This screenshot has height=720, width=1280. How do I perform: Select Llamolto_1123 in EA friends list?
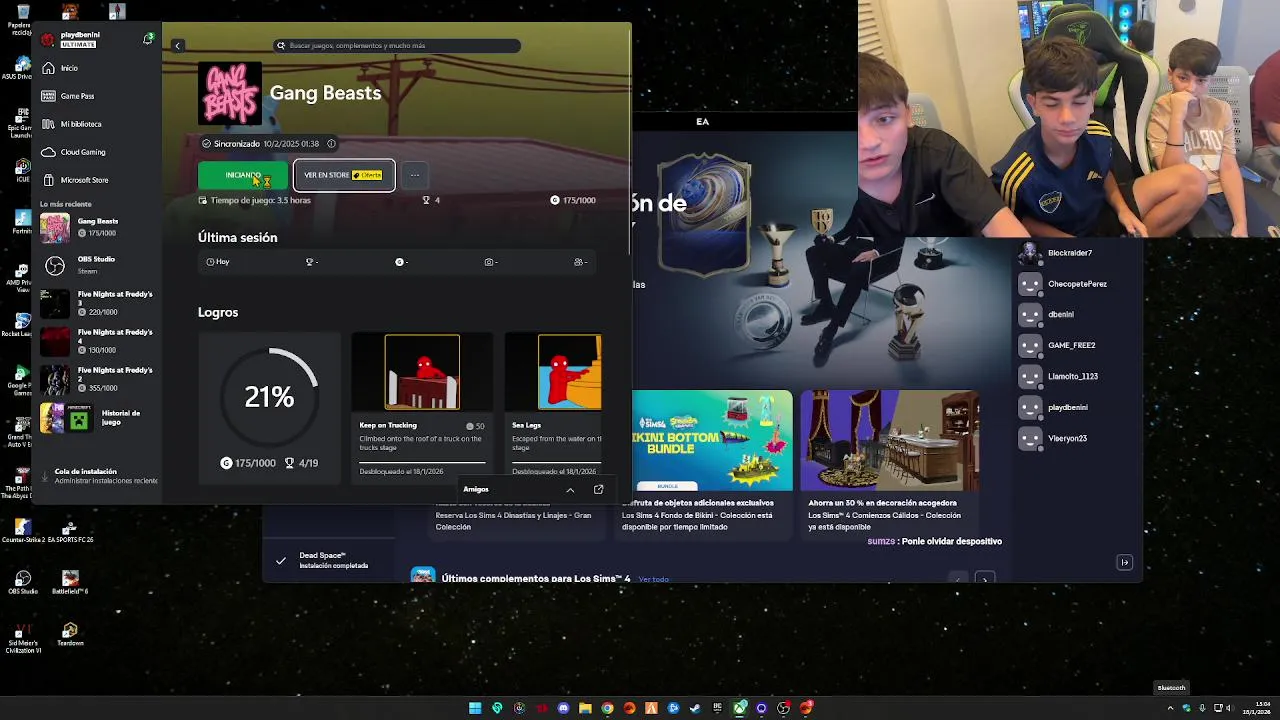[1072, 376]
